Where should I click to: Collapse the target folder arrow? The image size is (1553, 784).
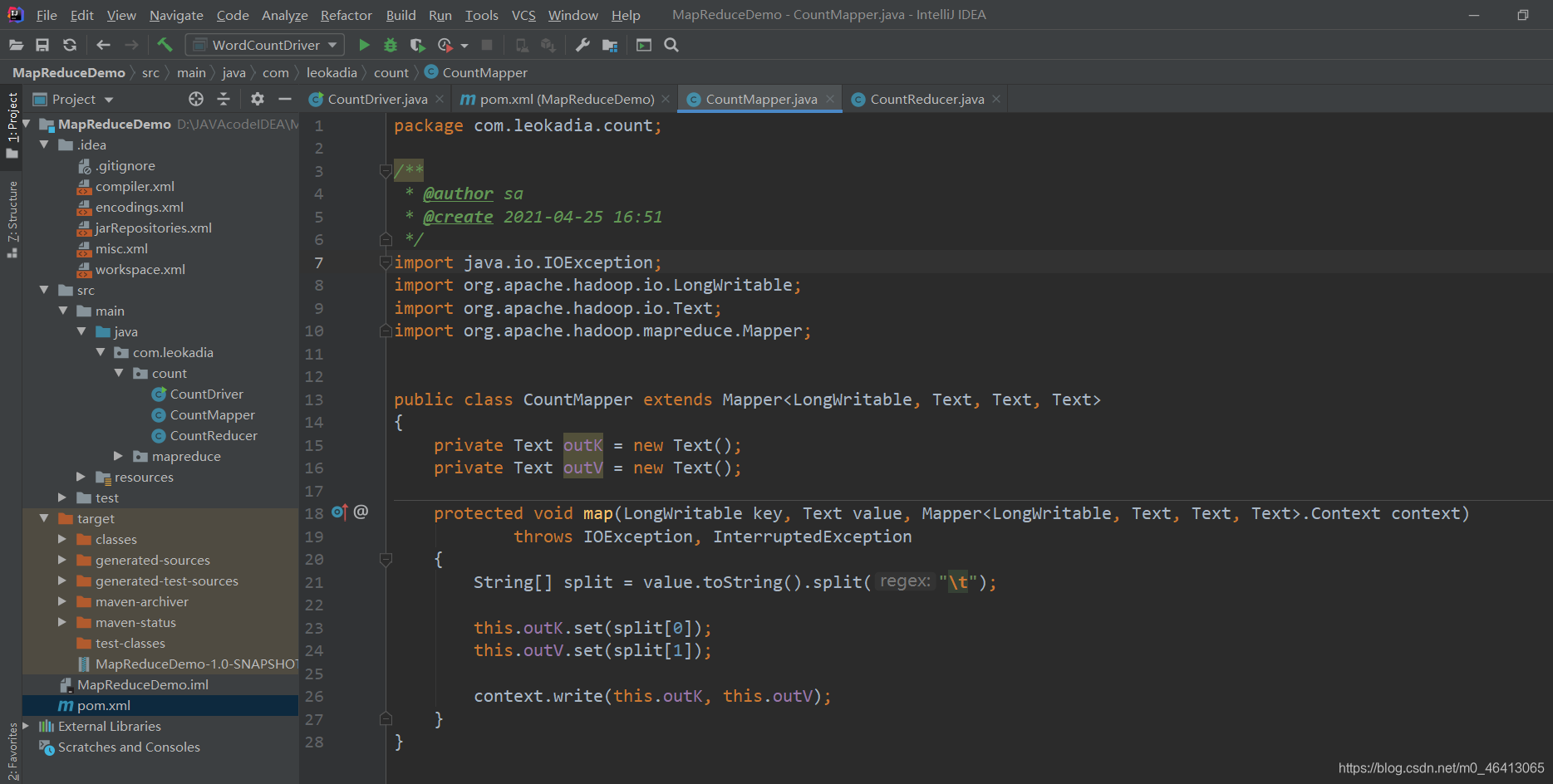tap(44, 518)
